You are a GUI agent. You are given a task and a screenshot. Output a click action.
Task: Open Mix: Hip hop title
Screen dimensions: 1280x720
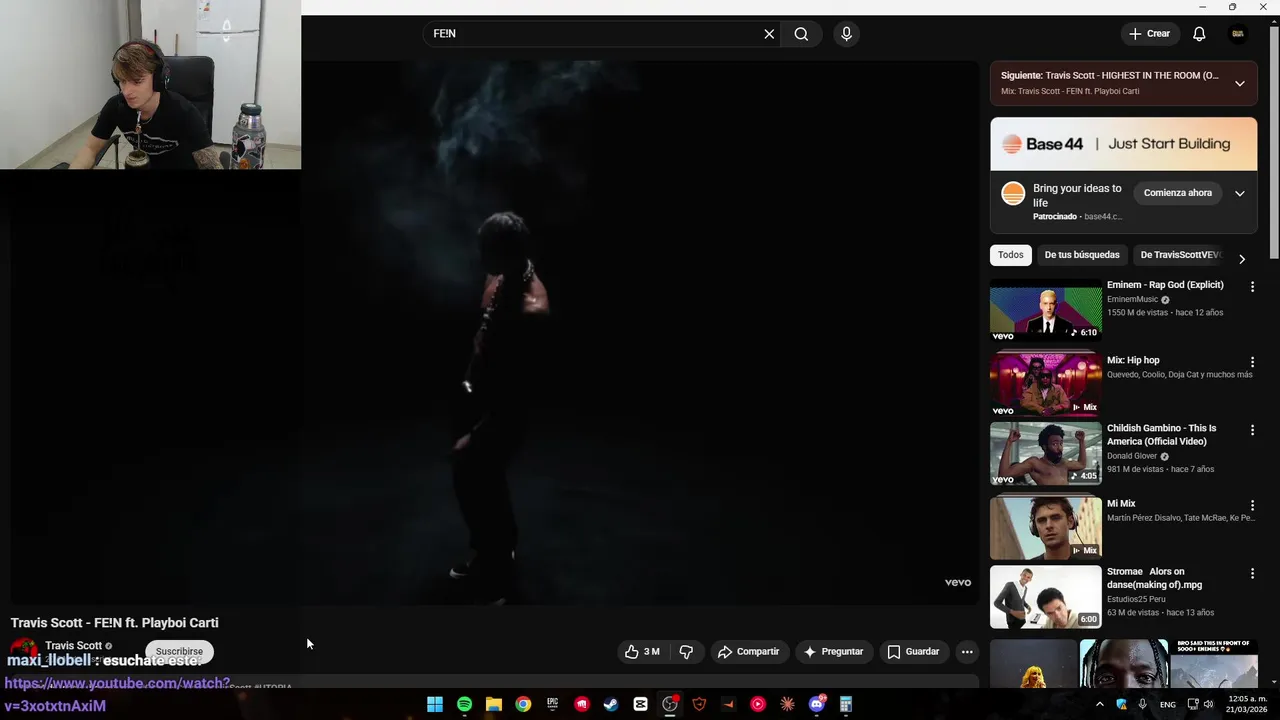tap(1133, 360)
